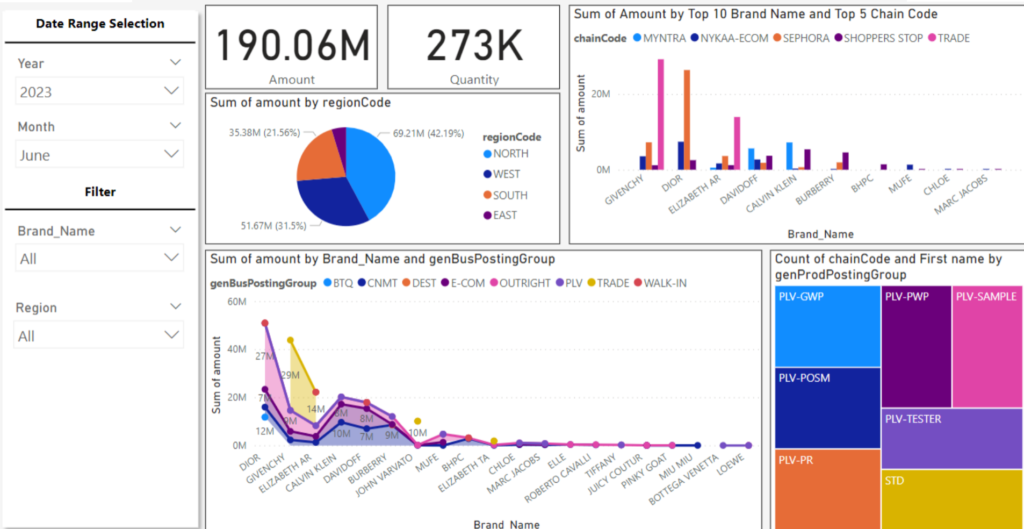Image resolution: width=1024 pixels, height=529 pixels.
Task: Collapse the Region slicer header chevron
Action: click(x=175, y=306)
